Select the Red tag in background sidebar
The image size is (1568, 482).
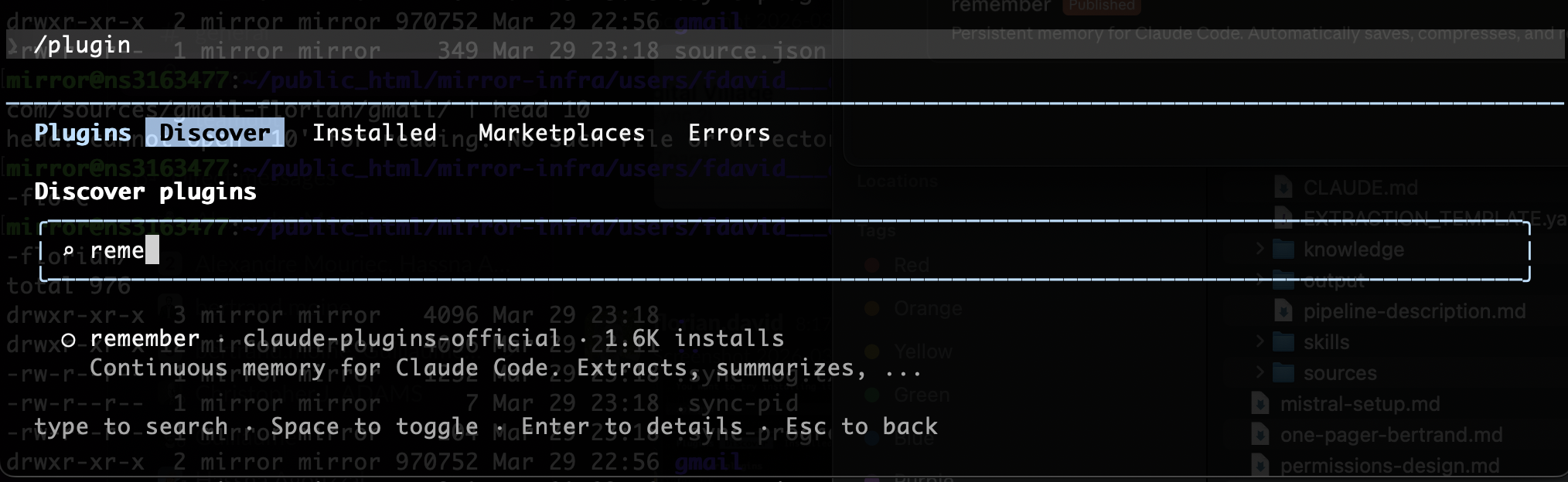click(x=912, y=265)
